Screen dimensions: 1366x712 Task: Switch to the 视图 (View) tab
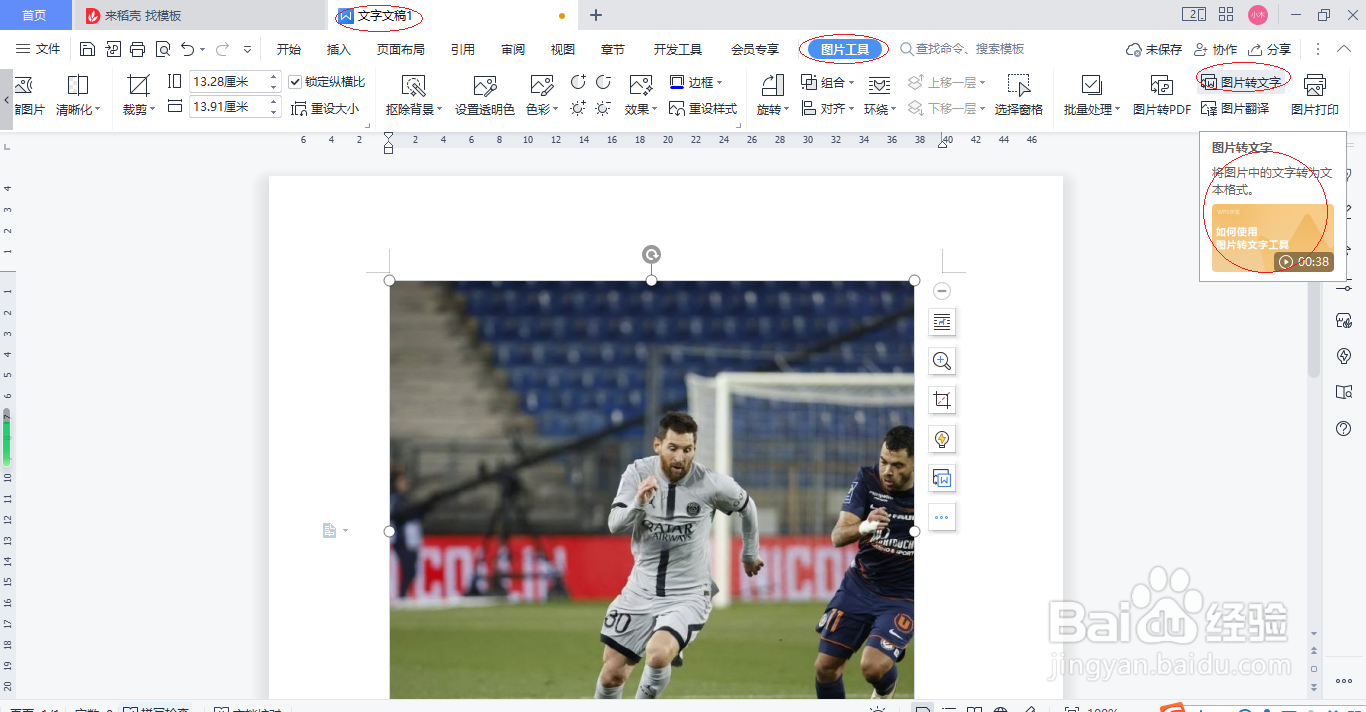click(x=563, y=49)
